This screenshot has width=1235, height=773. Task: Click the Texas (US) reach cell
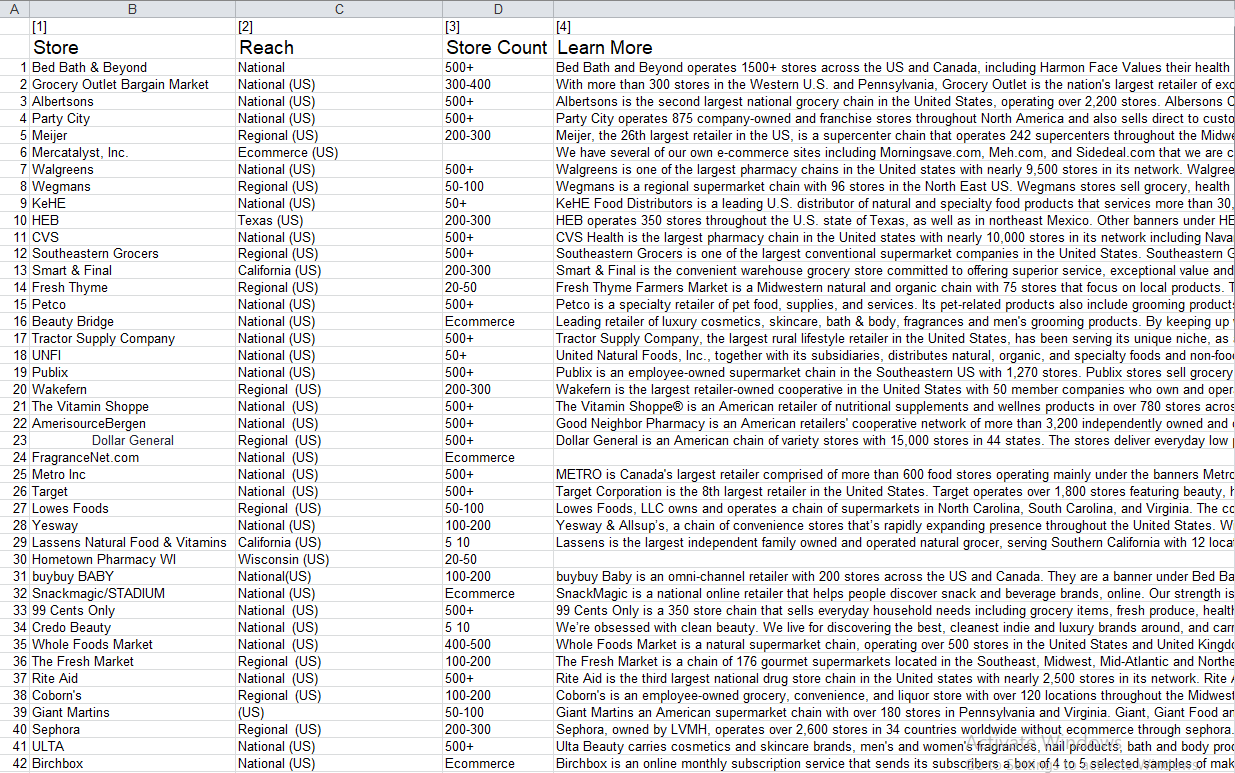coord(339,221)
